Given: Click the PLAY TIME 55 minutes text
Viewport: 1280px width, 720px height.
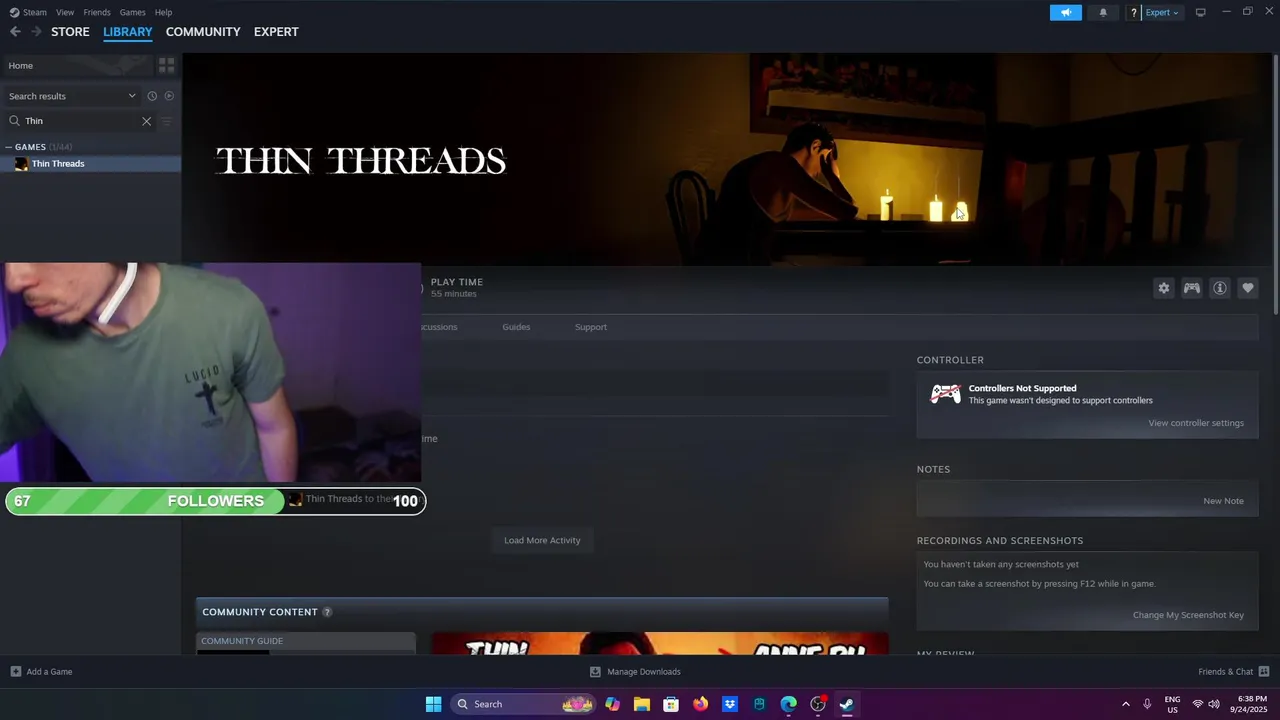Looking at the screenshot, I should pyautogui.click(x=457, y=288).
